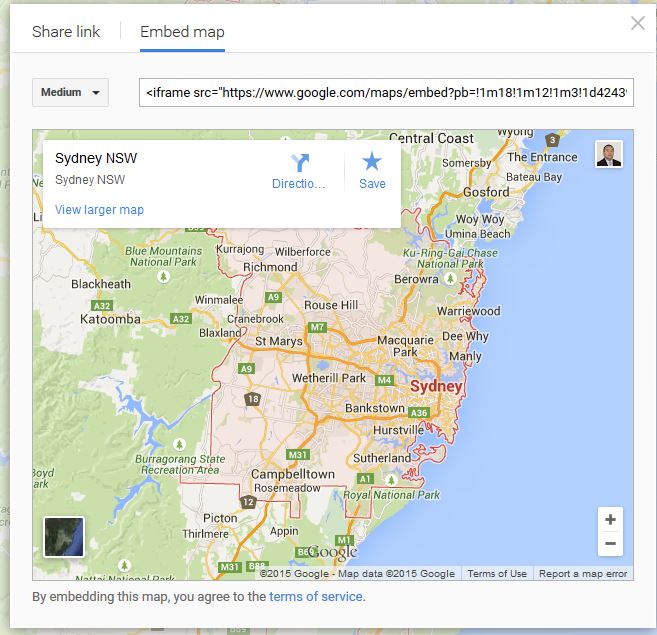Click the Terms of Use map footer link
The width and height of the screenshot is (657, 635).
pyautogui.click(x=497, y=574)
